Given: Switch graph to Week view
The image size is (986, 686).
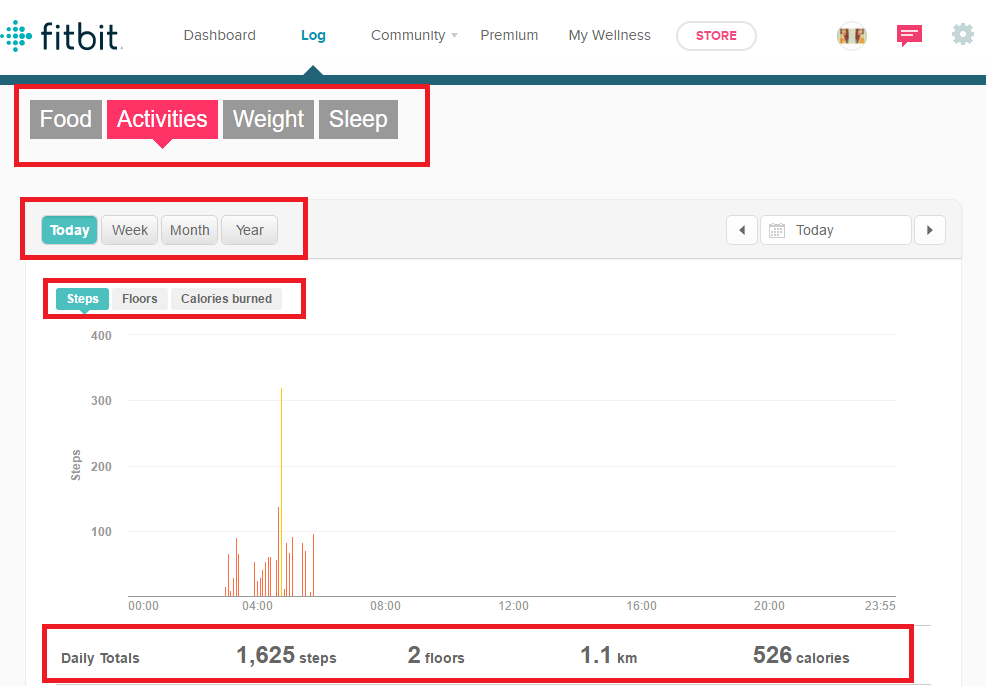Looking at the screenshot, I should (130, 230).
